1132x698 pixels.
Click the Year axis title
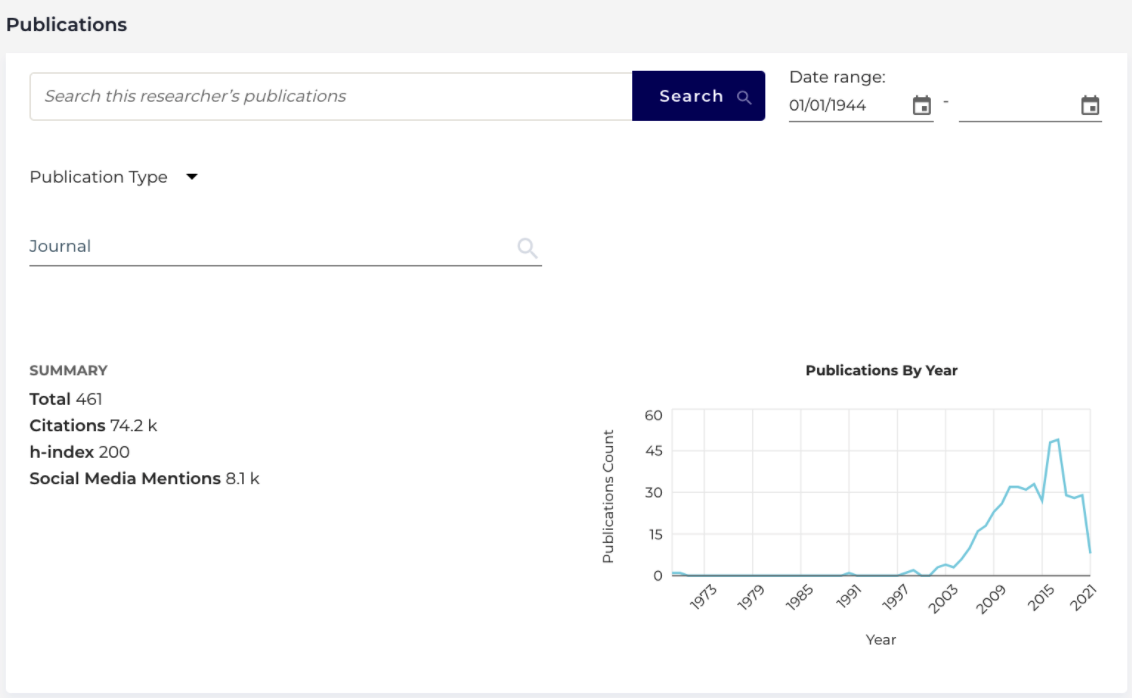881,640
